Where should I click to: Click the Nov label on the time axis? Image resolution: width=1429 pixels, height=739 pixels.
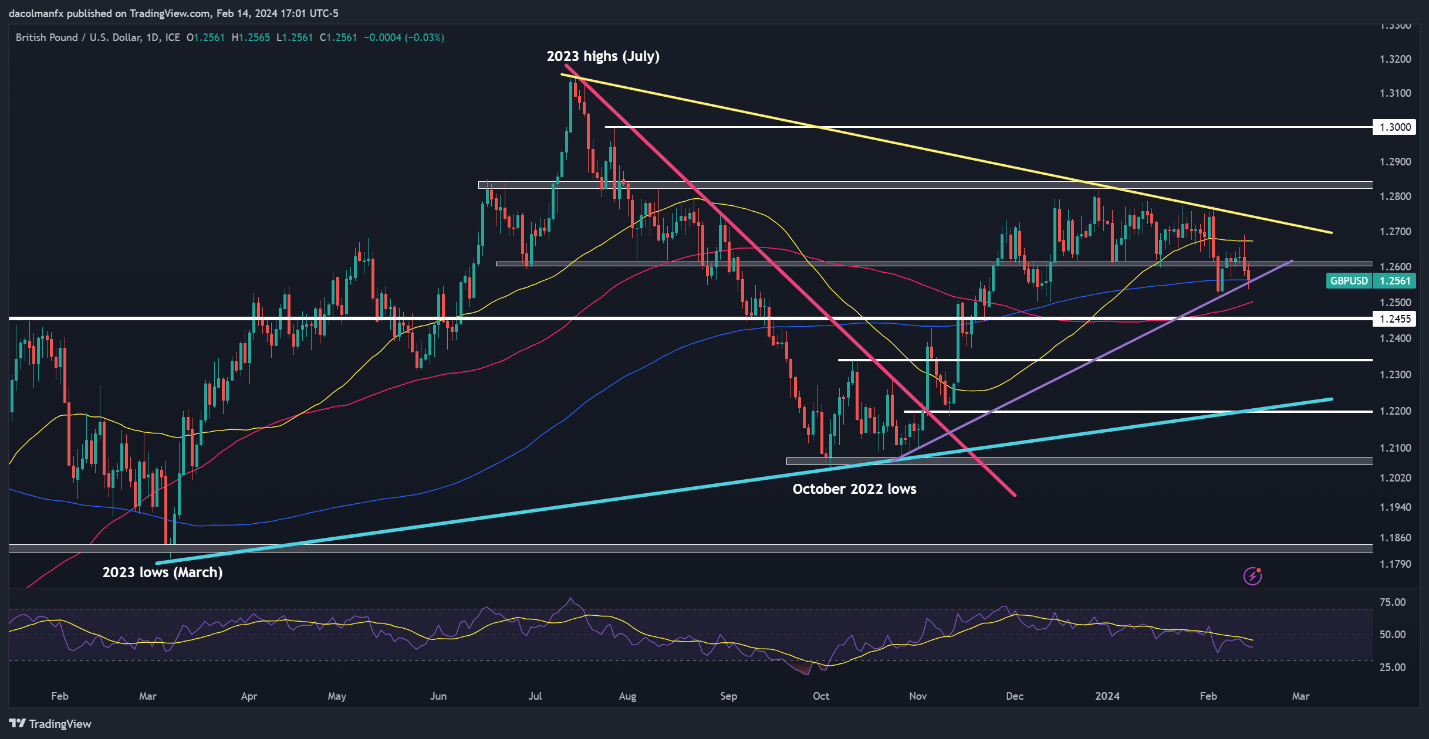pos(916,695)
